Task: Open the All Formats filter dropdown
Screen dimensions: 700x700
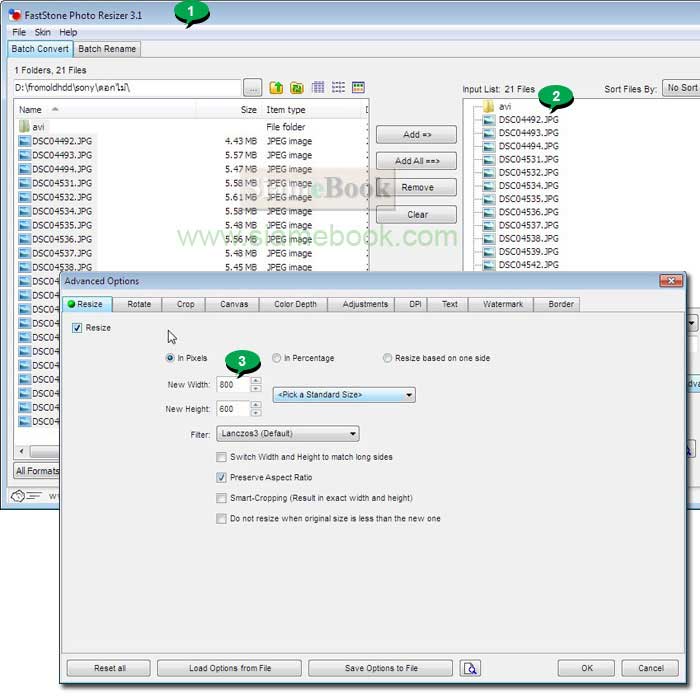Action: 37,471
